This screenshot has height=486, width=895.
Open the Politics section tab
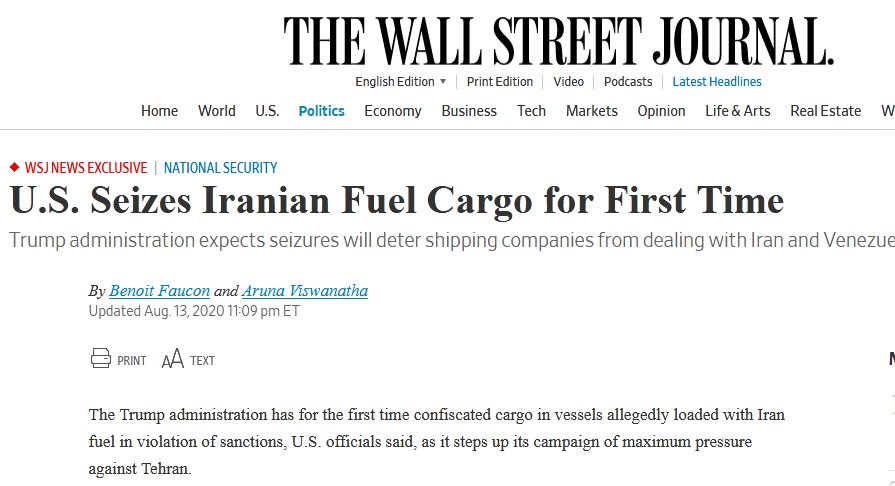coord(321,111)
